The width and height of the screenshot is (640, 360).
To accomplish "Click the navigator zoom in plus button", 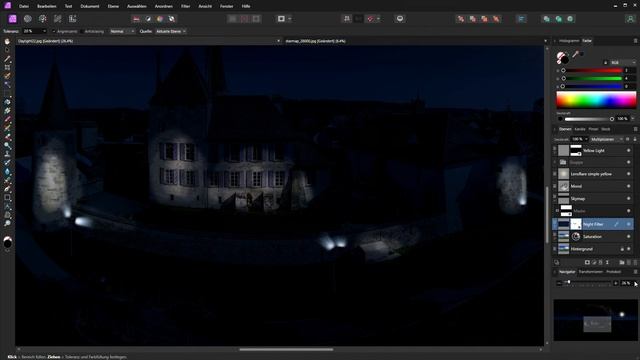I will pyautogui.click(x=616, y=283).
